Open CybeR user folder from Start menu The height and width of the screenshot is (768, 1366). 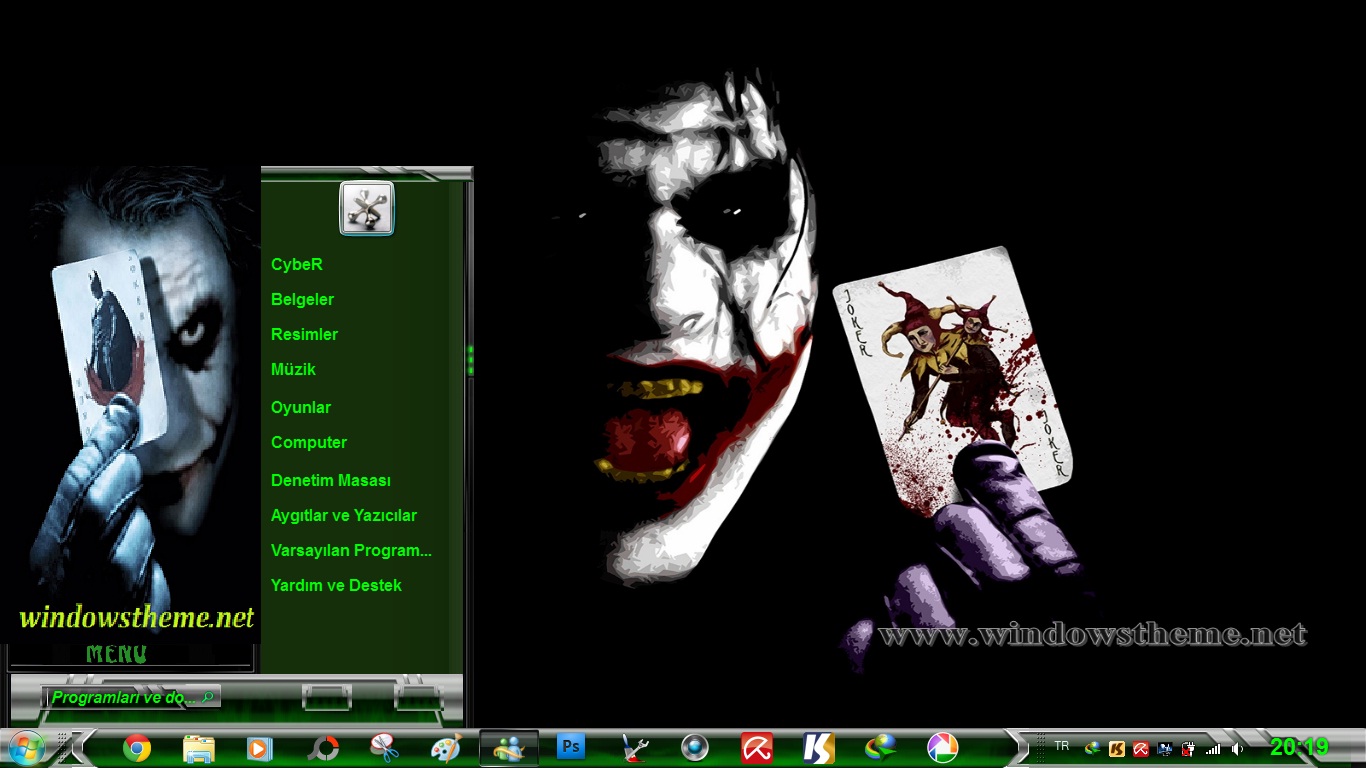(297, 265)
